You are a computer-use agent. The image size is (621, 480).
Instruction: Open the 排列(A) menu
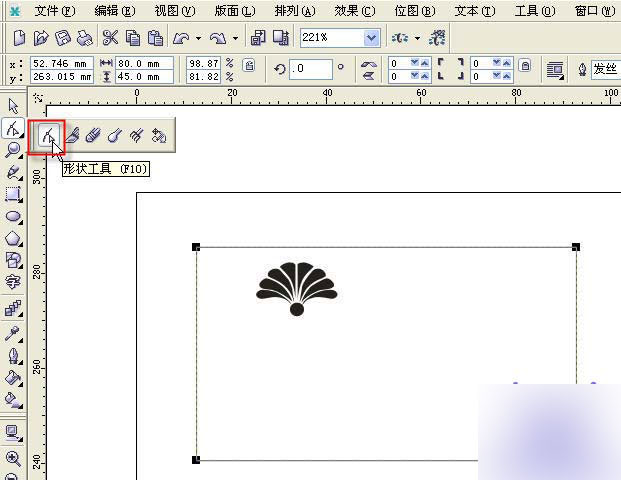tap(295, 11)
